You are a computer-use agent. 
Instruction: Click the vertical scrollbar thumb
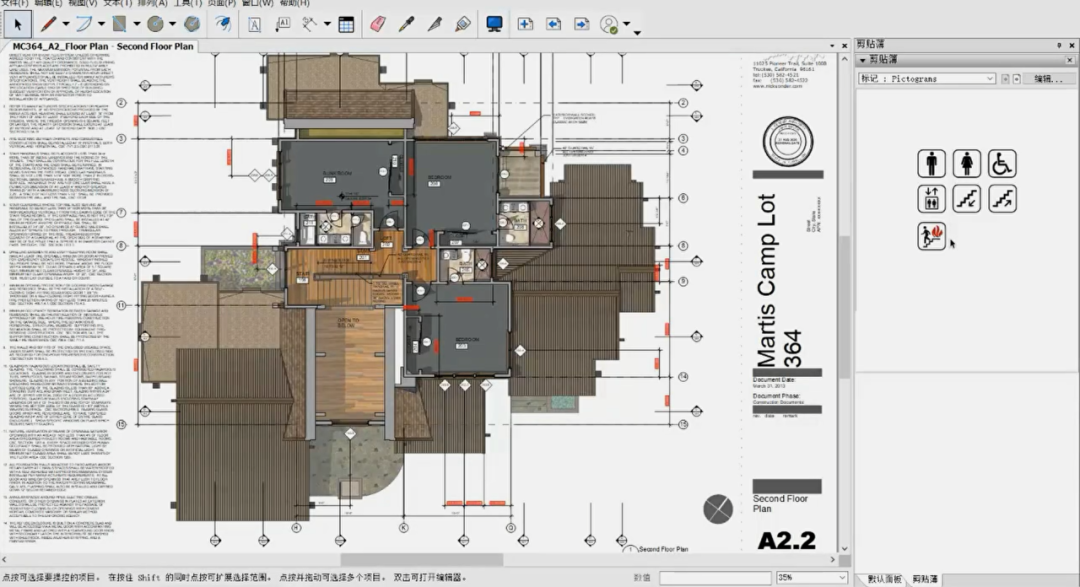point(845,305)
